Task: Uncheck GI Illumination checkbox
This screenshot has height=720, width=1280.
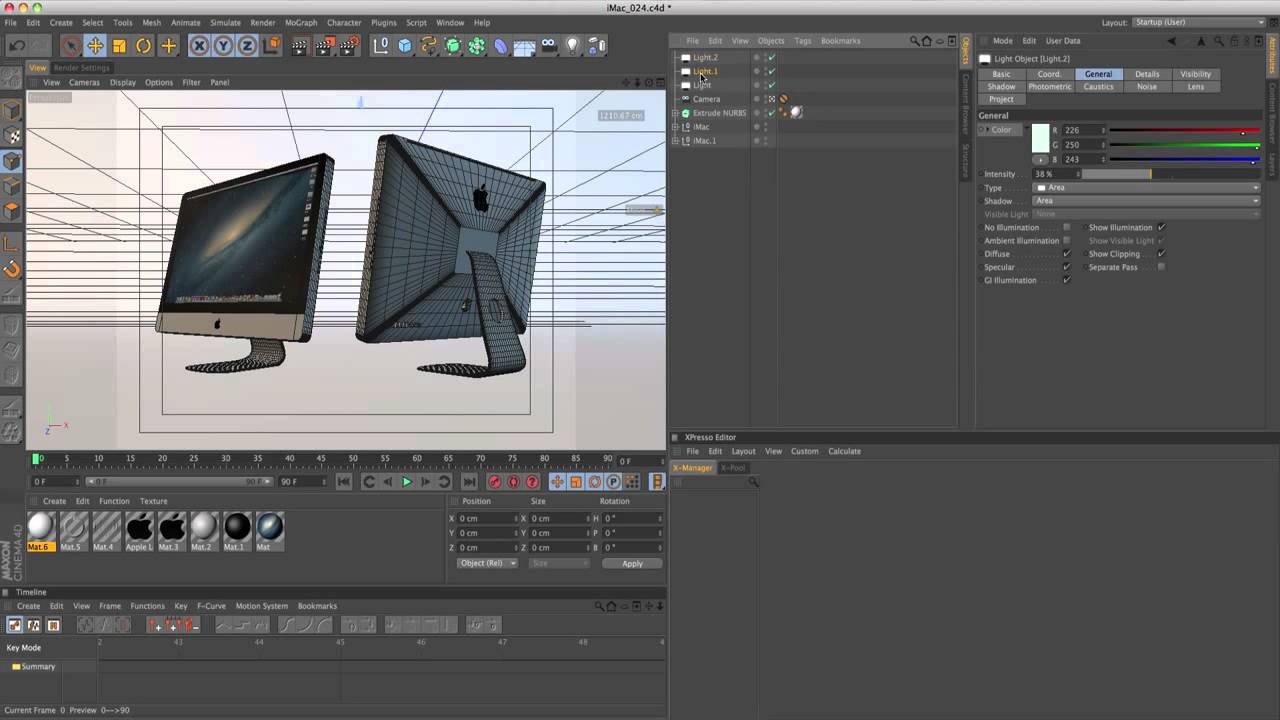Action: (x=1066, y=280)
